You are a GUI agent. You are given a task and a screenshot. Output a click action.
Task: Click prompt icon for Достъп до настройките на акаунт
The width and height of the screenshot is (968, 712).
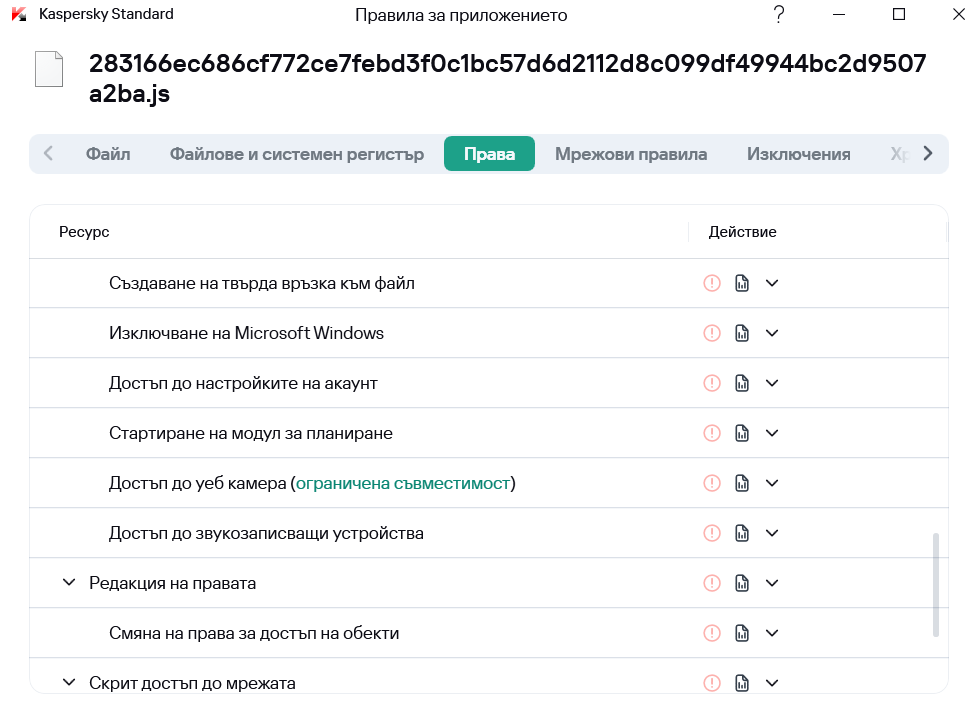[x=712, y=383]
